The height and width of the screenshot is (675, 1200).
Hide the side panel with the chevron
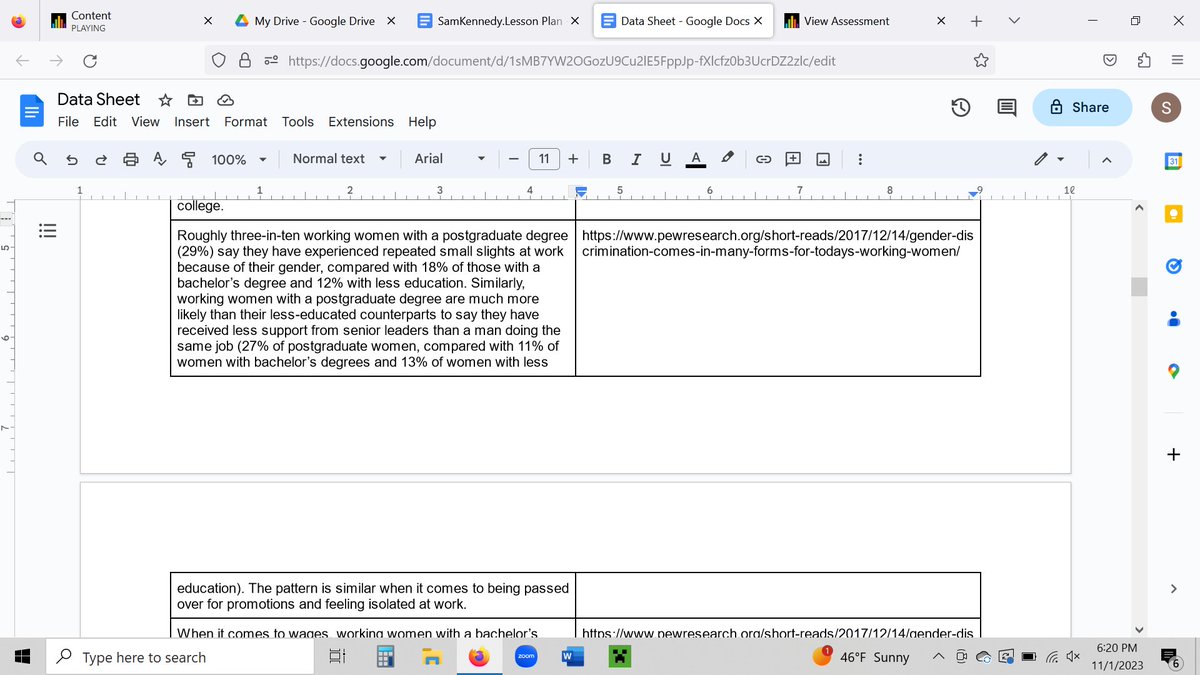coord(1174,589)
